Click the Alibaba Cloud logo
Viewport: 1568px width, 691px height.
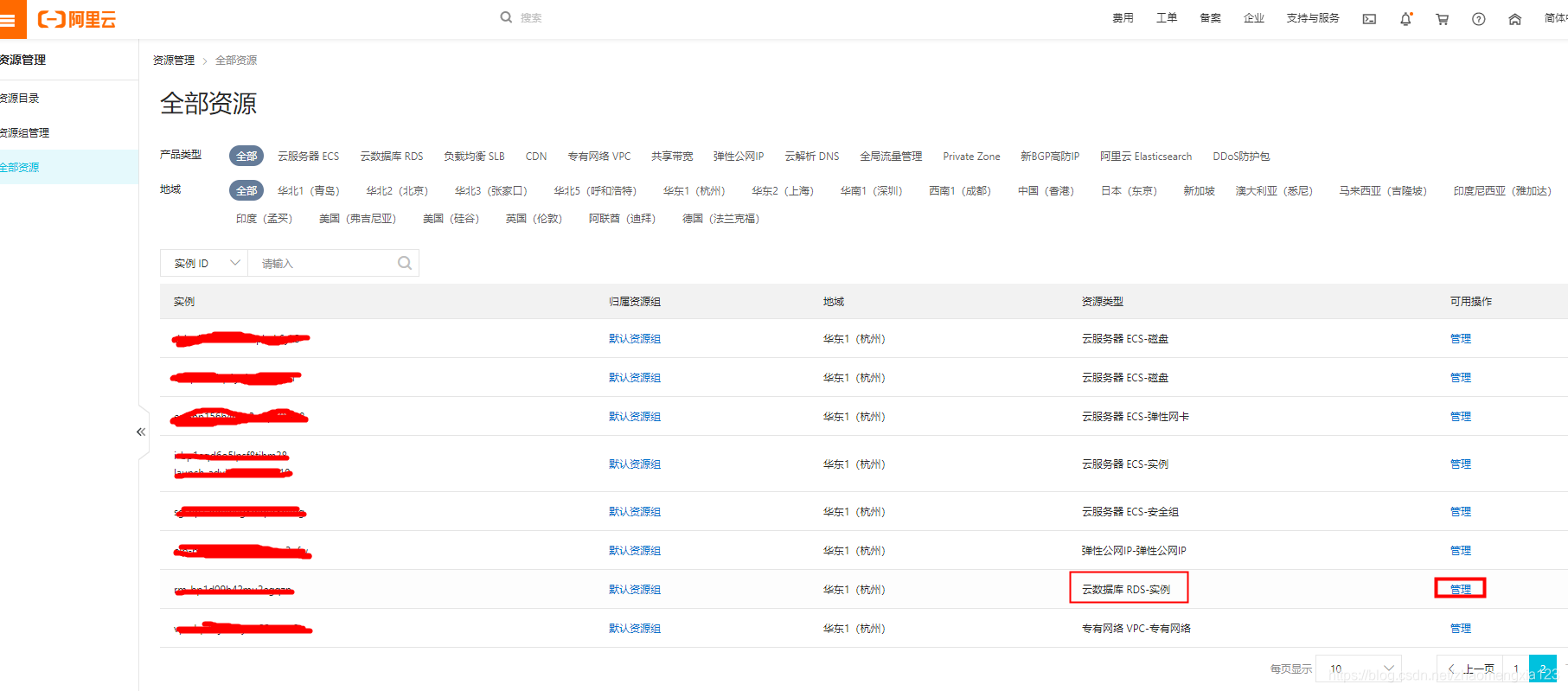click(x=76, y=19)
